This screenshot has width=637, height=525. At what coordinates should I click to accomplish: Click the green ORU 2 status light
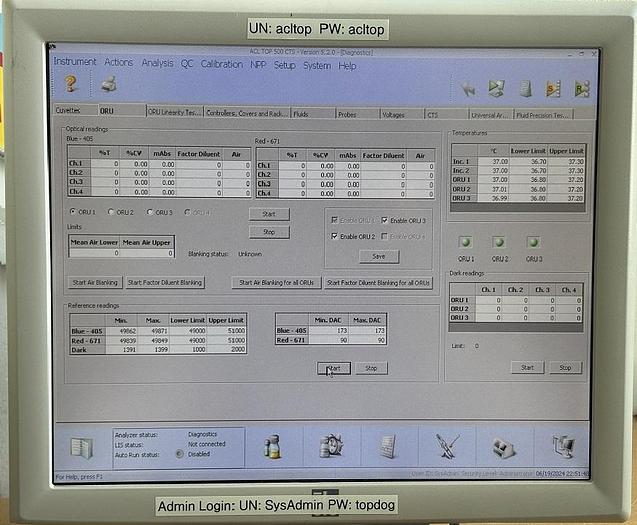coord(498,243)
